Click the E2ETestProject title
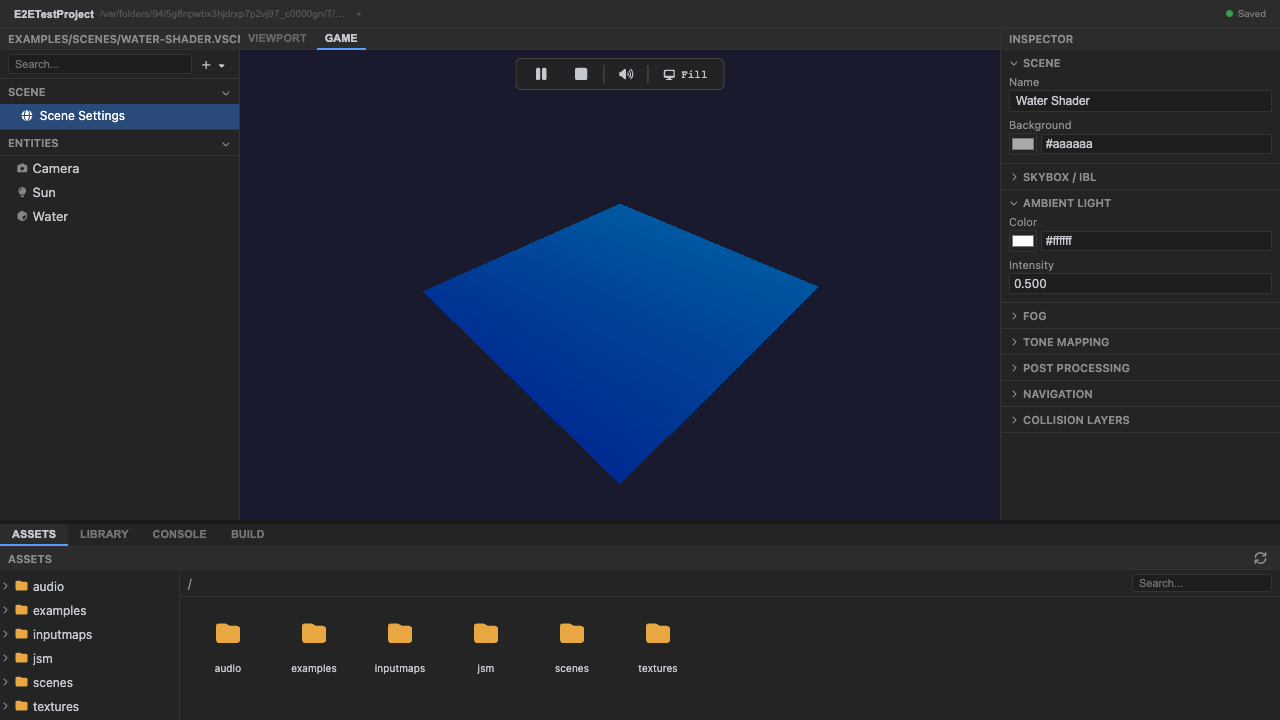 (54, 14)
